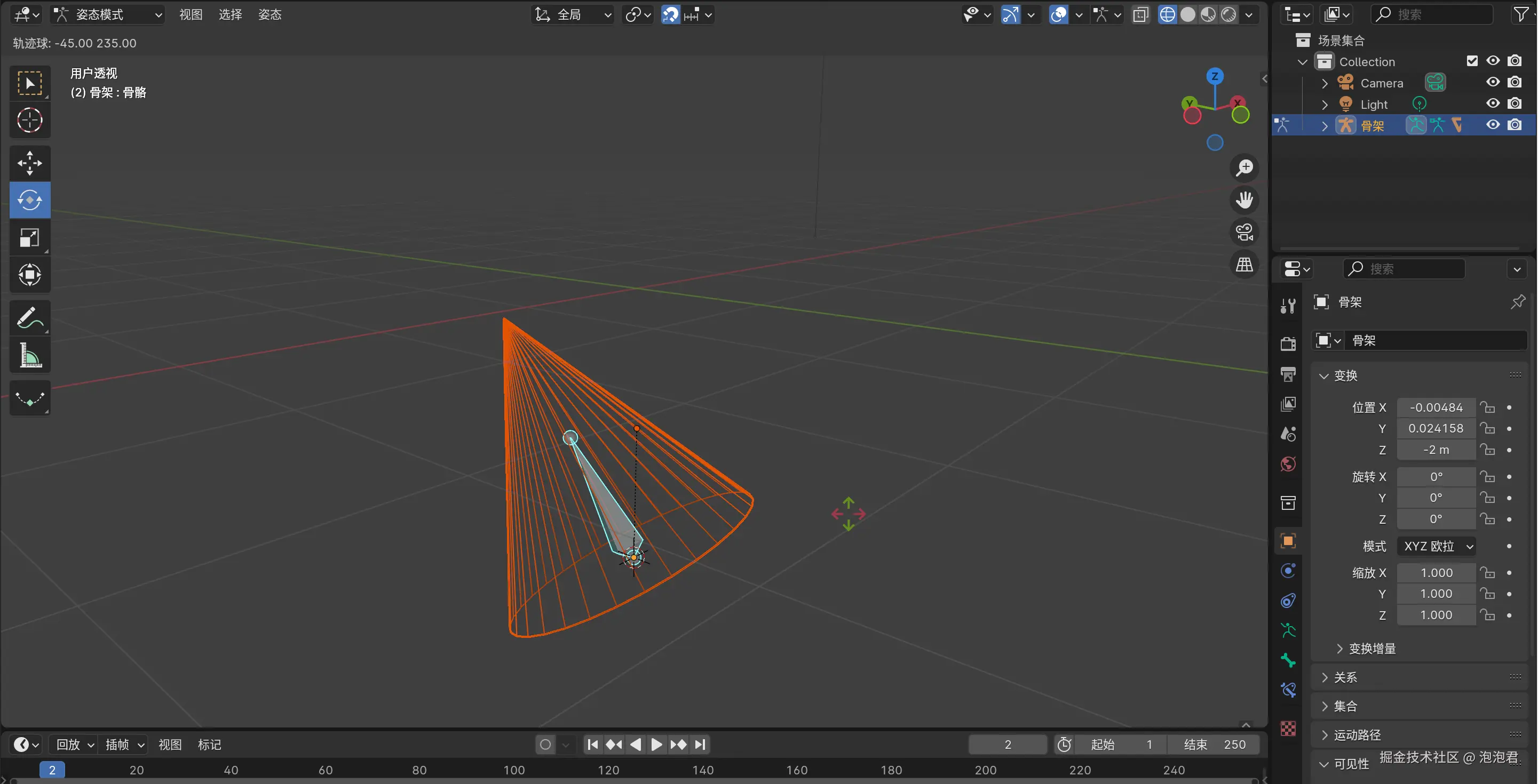Switch to orthographic grid view icon
1538x784 pixels.
(1244, 265)
